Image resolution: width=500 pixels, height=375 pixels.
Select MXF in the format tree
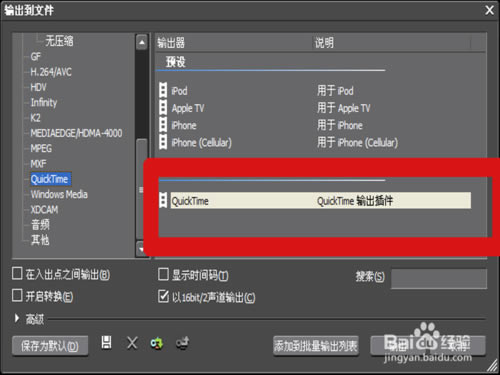38,164
